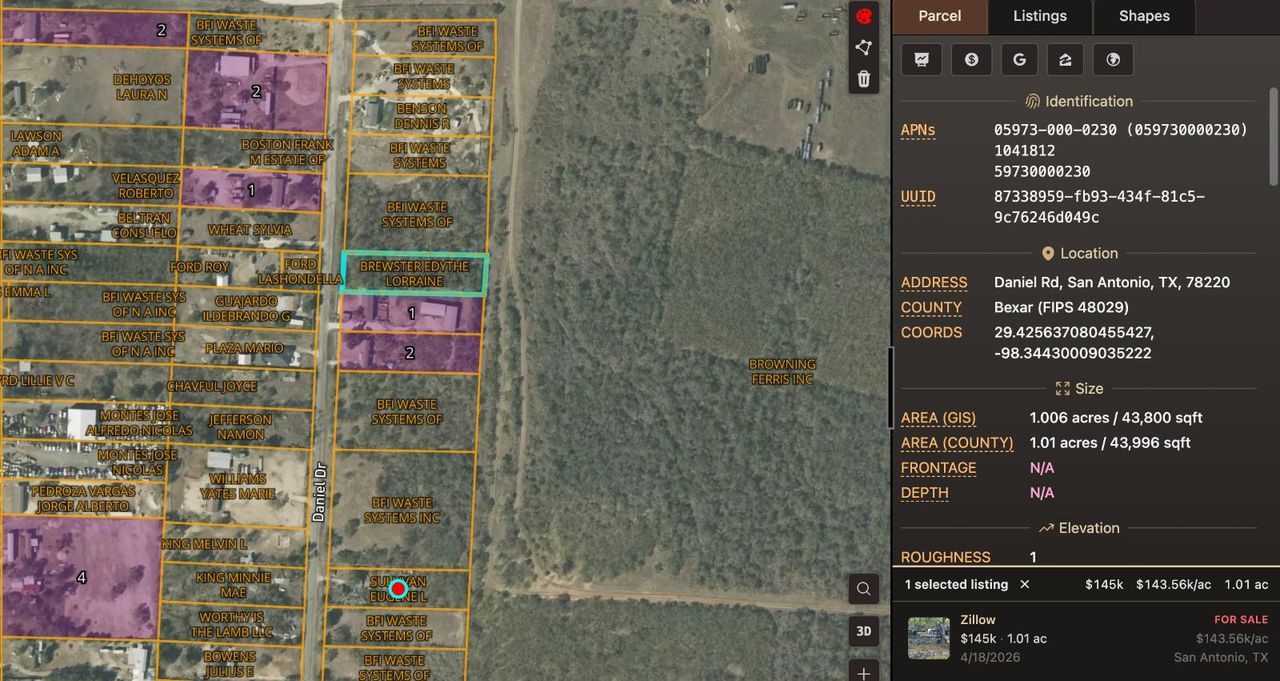Select the King Melvin L parcel
Screen dimensions: 1280x681
point(204,543)
